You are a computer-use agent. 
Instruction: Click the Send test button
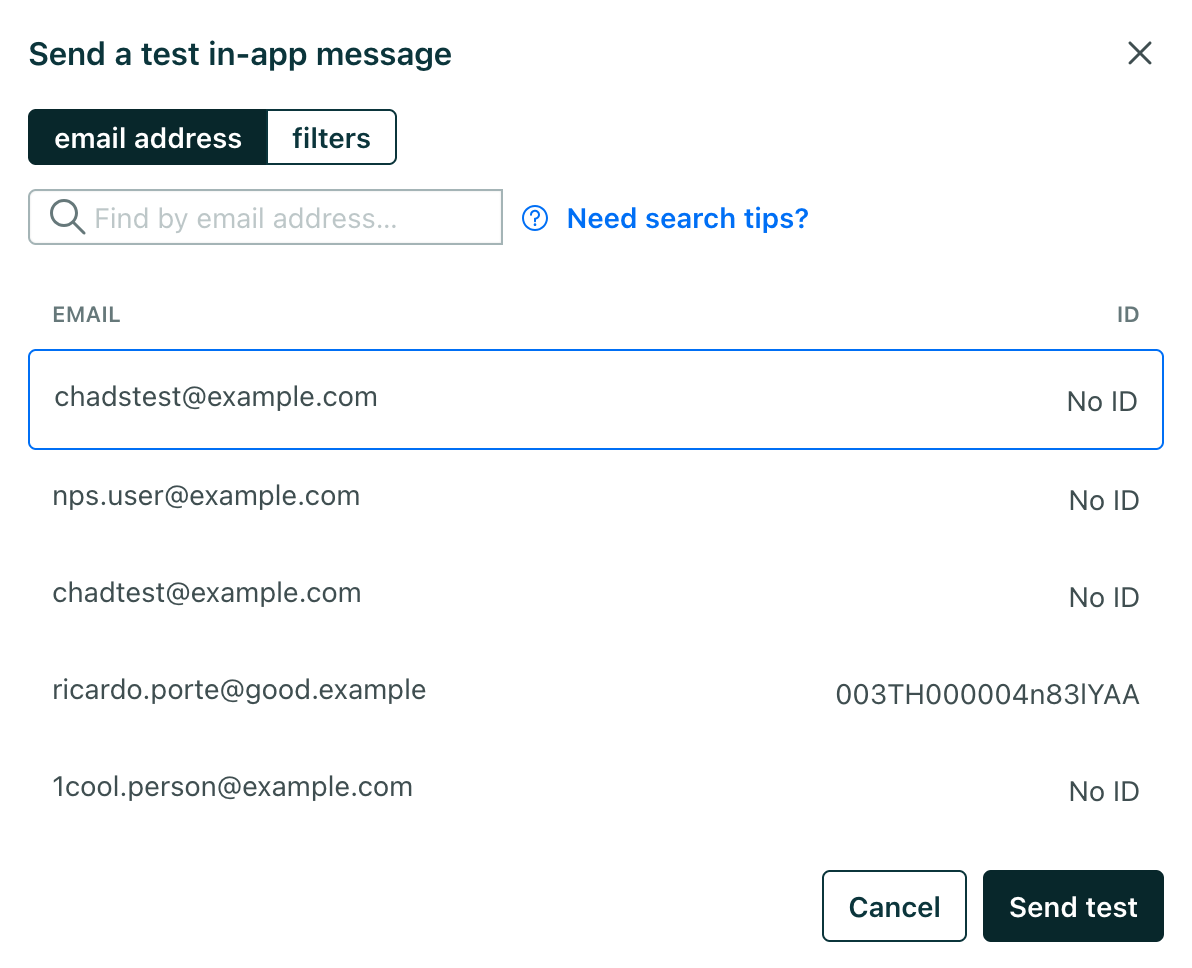pyautogui.click(x=1072, y=907)
